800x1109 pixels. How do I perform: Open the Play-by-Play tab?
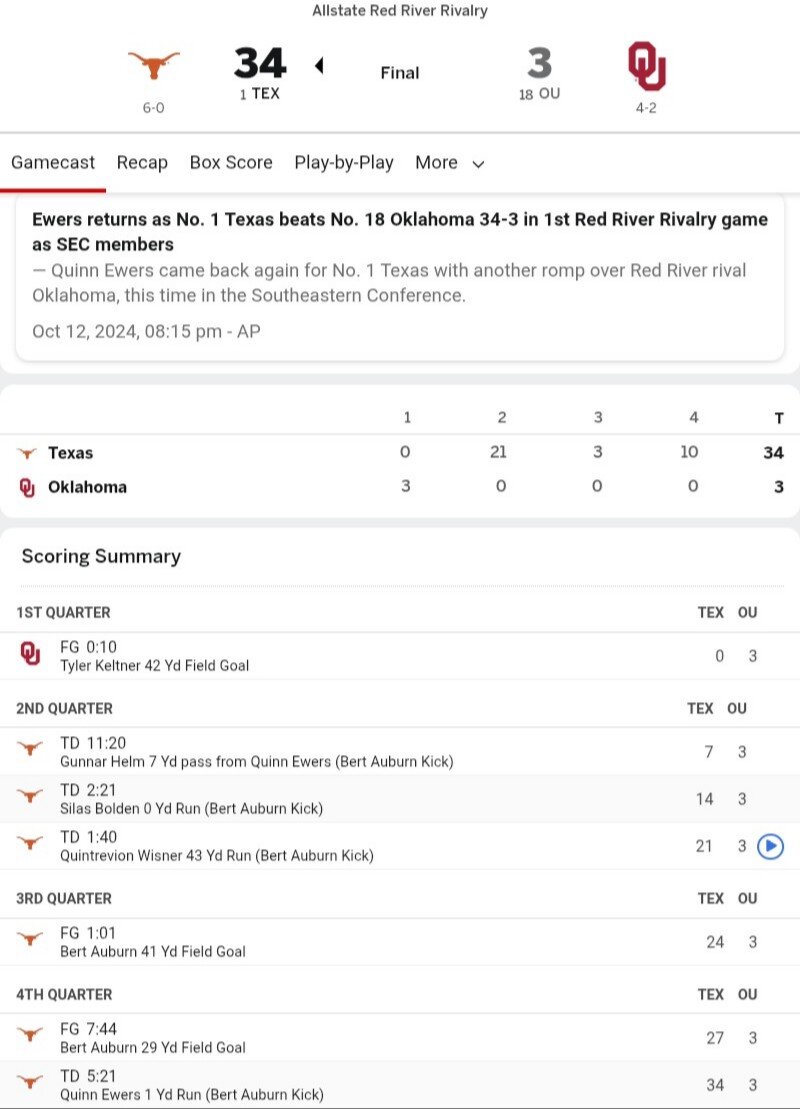point(344,163)
